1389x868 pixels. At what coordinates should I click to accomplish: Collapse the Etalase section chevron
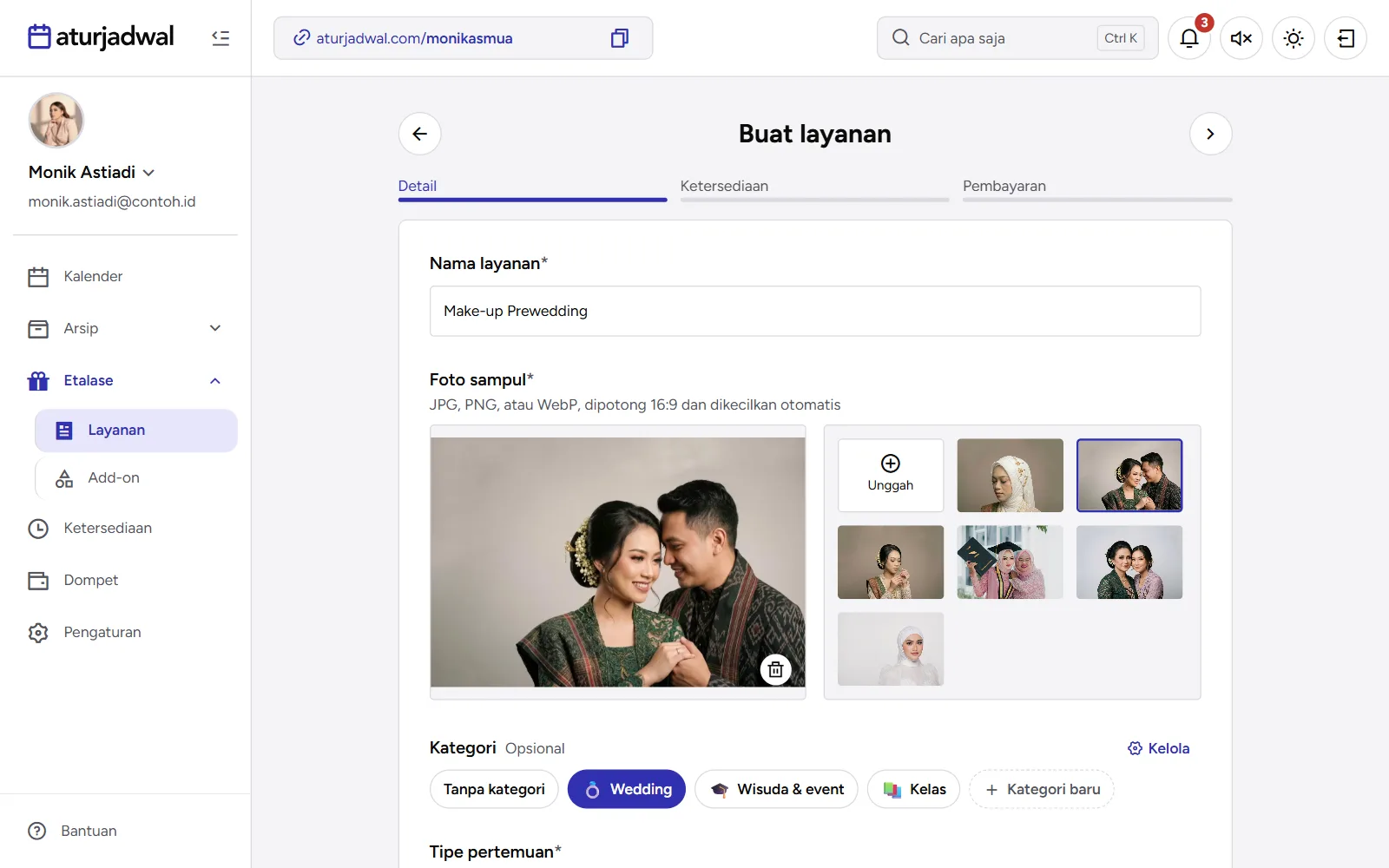(215, 380)
